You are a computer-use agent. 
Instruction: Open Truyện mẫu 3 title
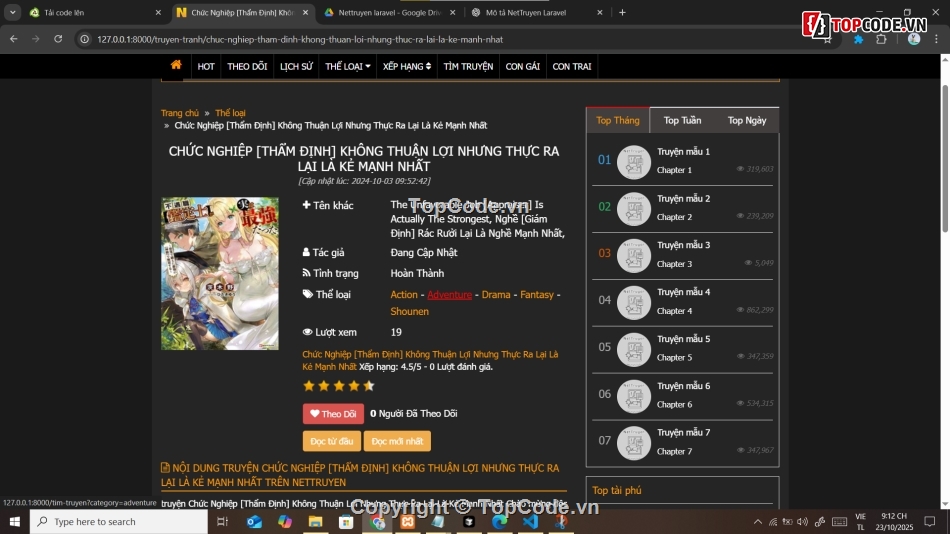(683, 245)
